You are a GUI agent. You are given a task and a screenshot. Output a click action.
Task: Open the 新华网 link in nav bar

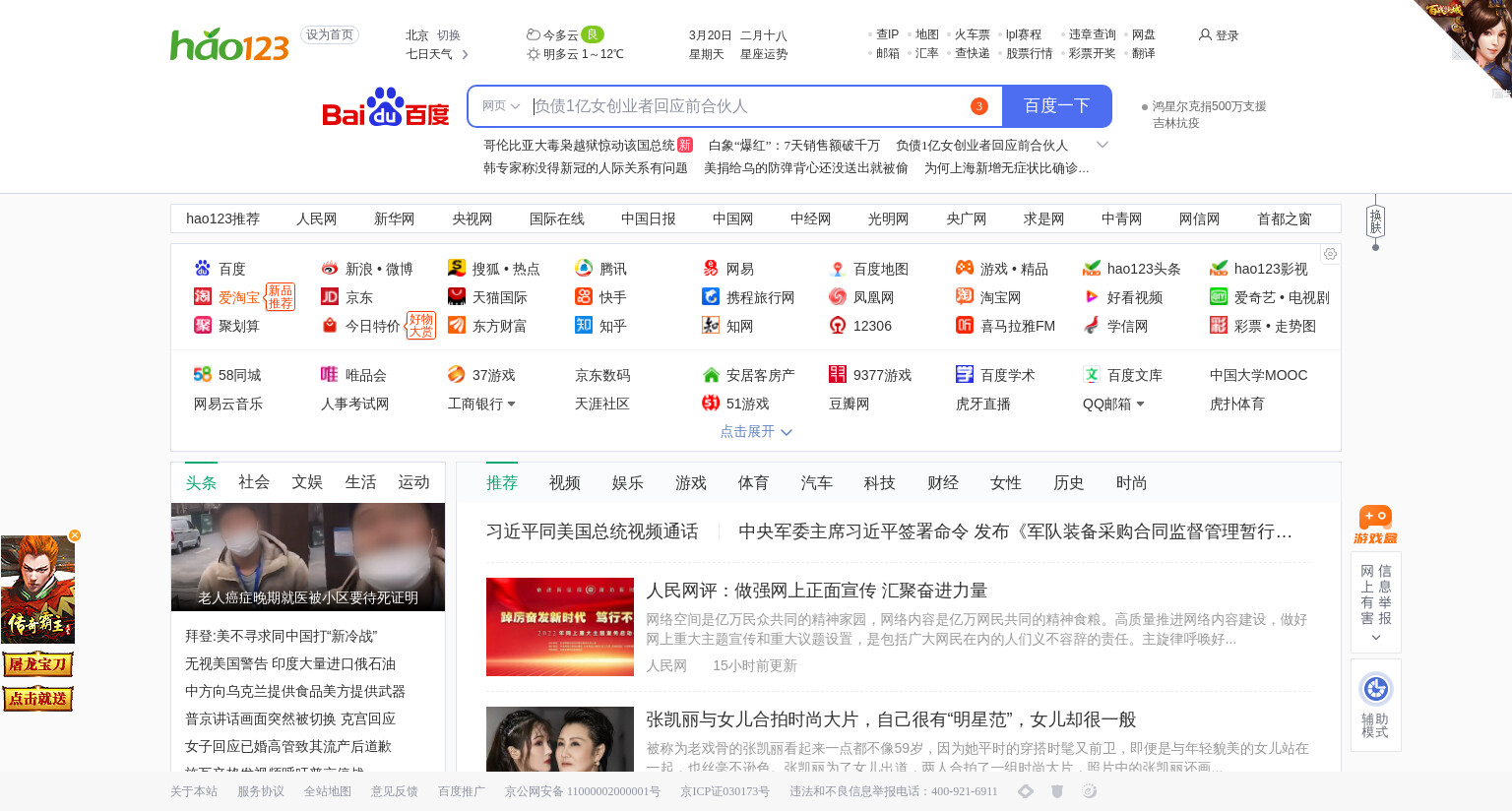point(395,218)
